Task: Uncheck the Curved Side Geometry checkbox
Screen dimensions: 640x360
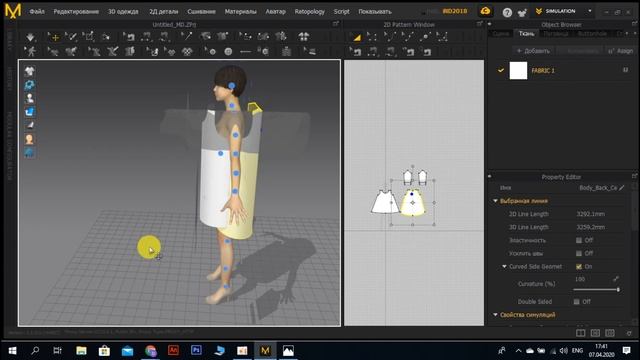Action: 579,267
